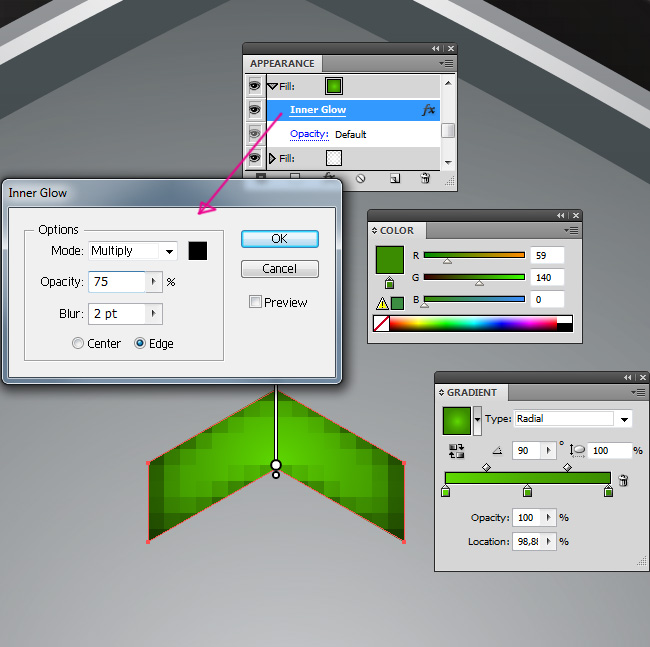
Task: Delete the selected item using the Appearance panel trash
Action: (x=425, y=179)
